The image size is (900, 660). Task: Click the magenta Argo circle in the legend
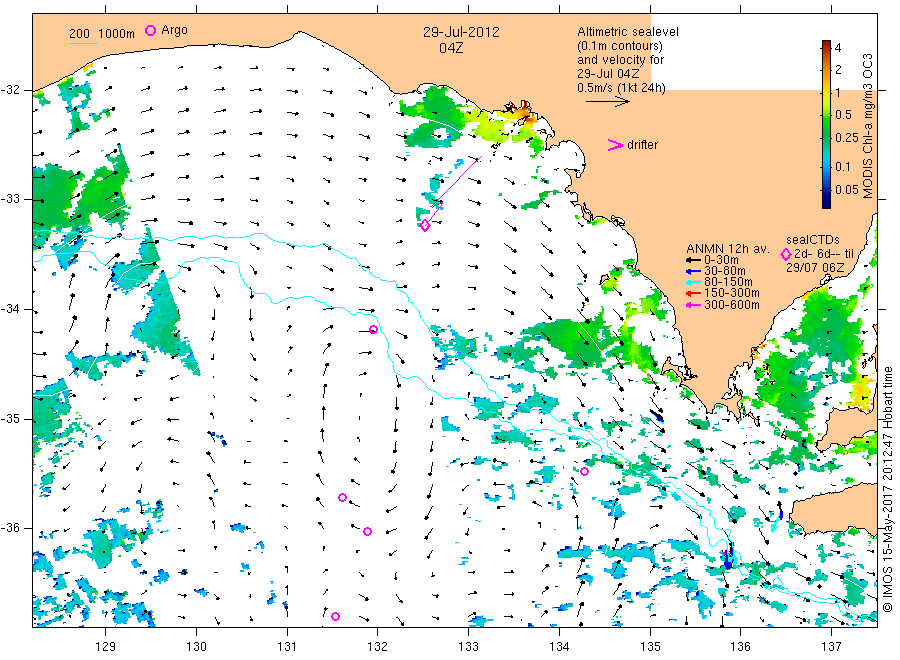click(x=150, y=30)
